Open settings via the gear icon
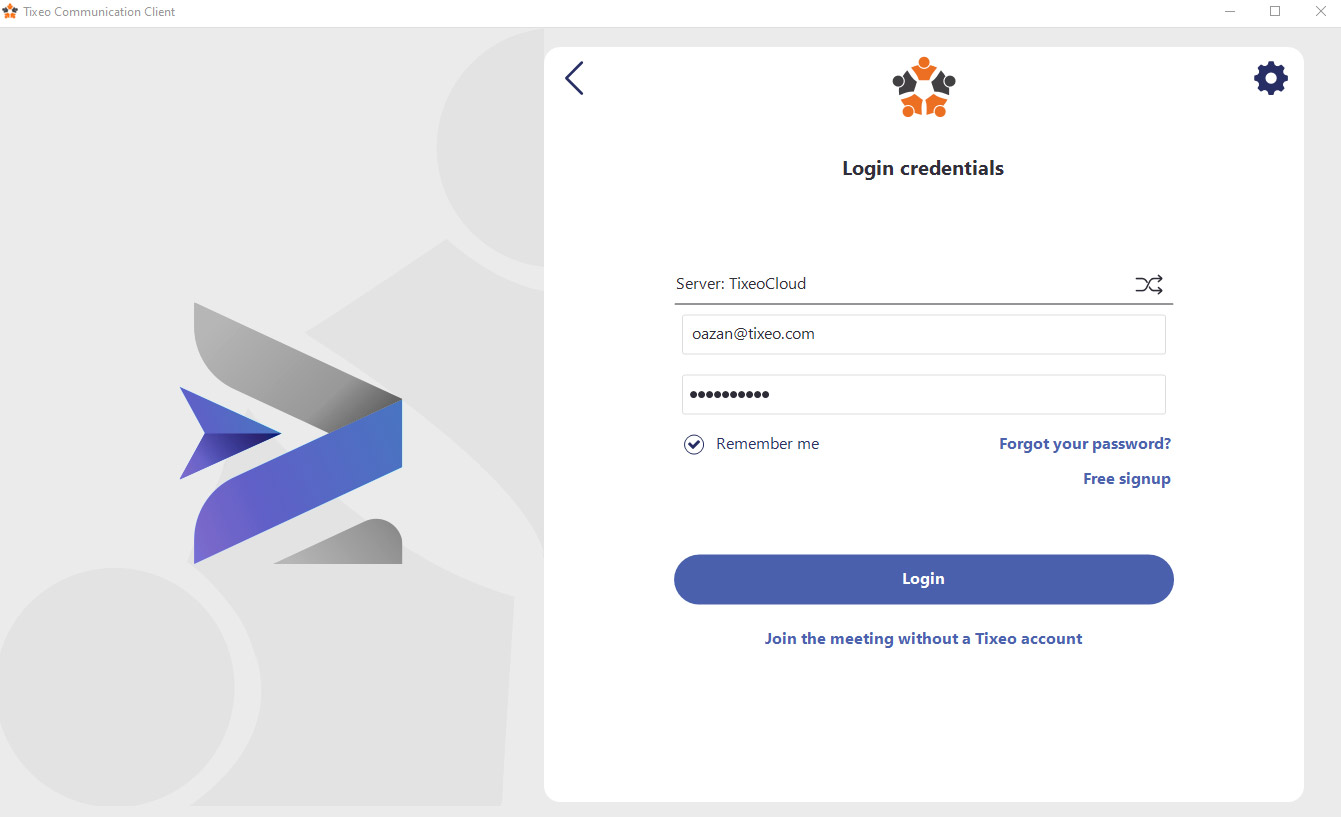This screenshot has width=1341, height=817. (1271, 78)
